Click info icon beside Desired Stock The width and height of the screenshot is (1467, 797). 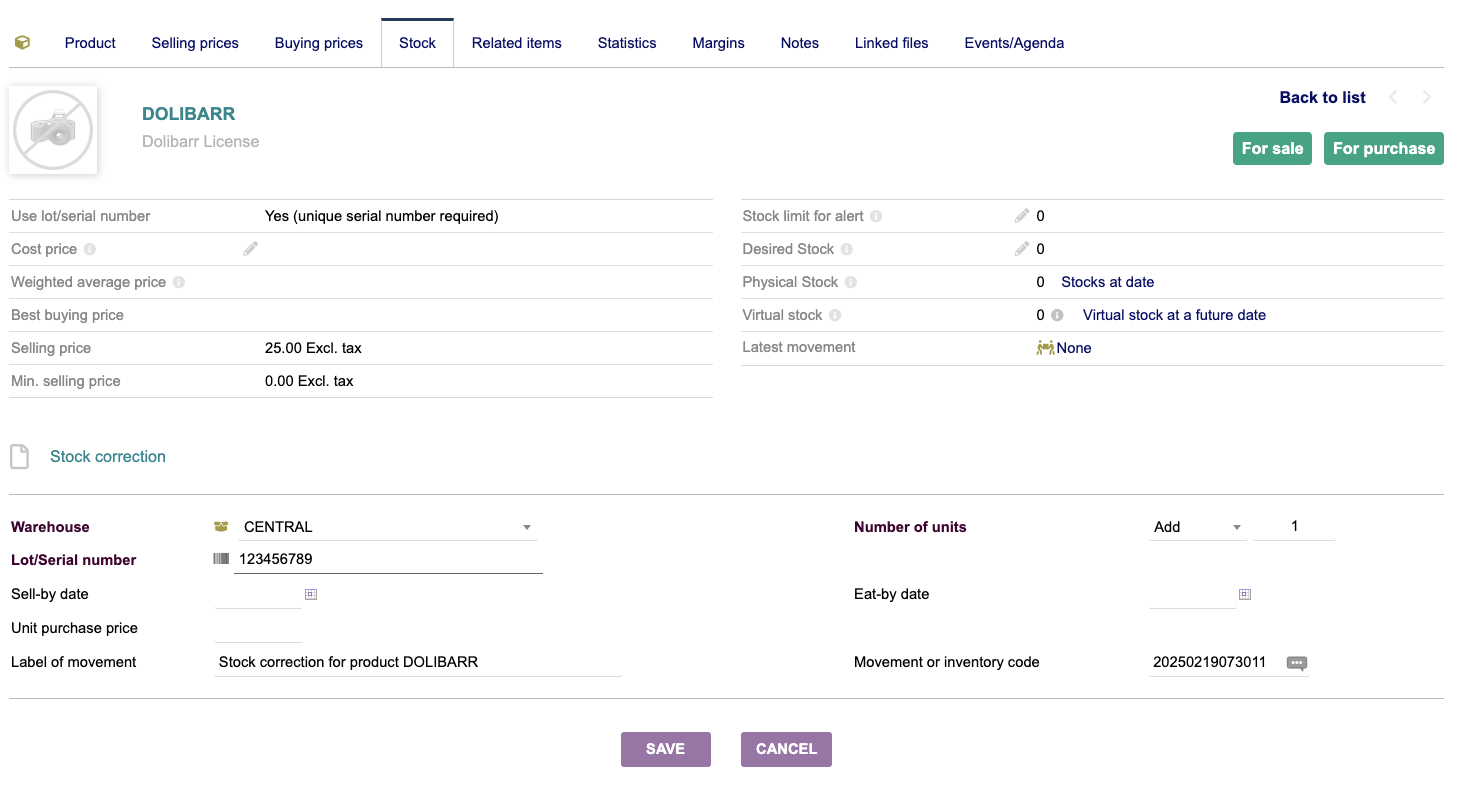coord(846,249)
